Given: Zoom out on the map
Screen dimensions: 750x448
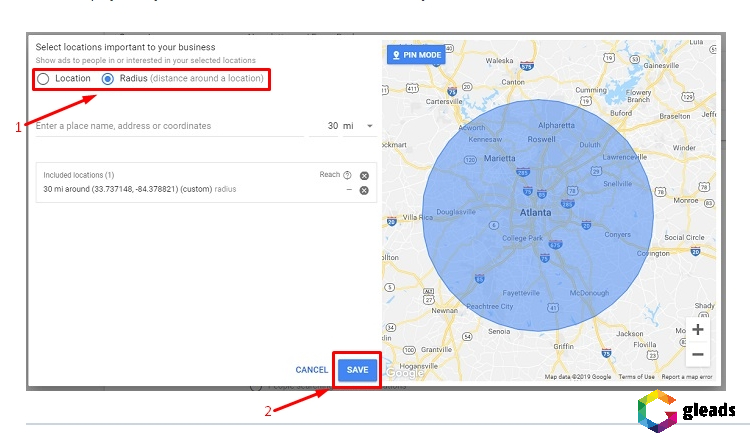Looking at the screenshot, I should [697, 354].
